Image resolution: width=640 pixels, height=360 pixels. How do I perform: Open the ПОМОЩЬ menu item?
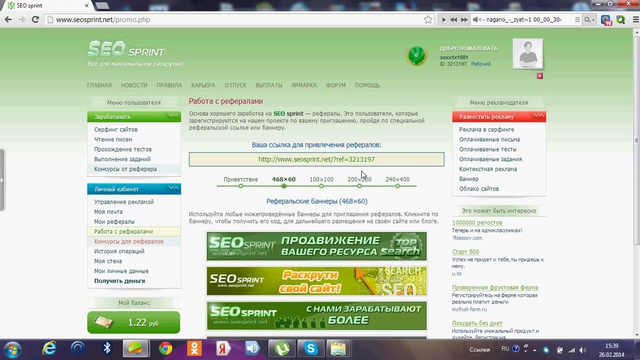(367, 85)
